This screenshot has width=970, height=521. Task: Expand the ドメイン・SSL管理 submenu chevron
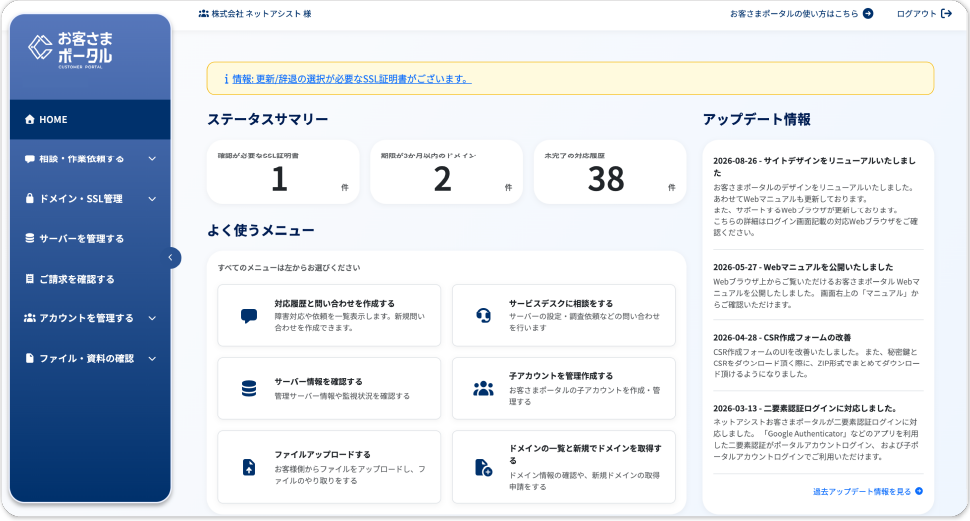pos(152,199)
